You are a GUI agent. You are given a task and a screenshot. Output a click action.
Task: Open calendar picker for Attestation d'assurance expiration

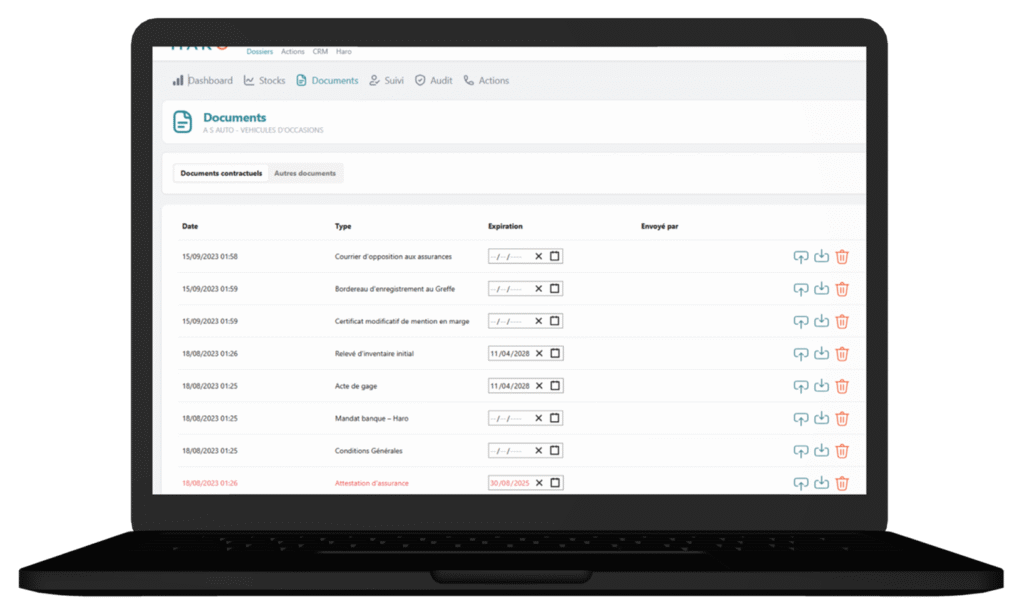coord(555,483)
